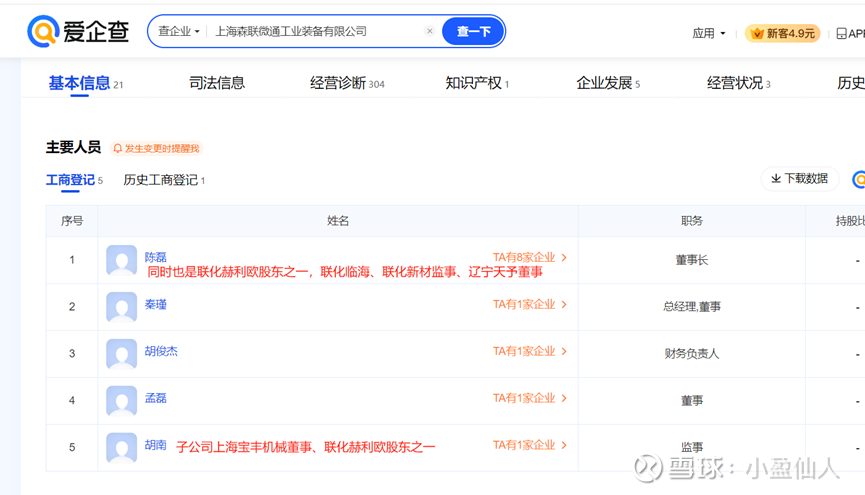Click the 职务 column header

click(x=692, y=221)
